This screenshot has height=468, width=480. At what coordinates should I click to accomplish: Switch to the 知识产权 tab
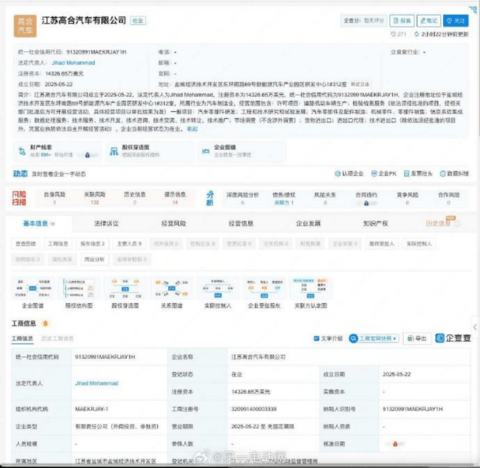(x=375, y=223)
